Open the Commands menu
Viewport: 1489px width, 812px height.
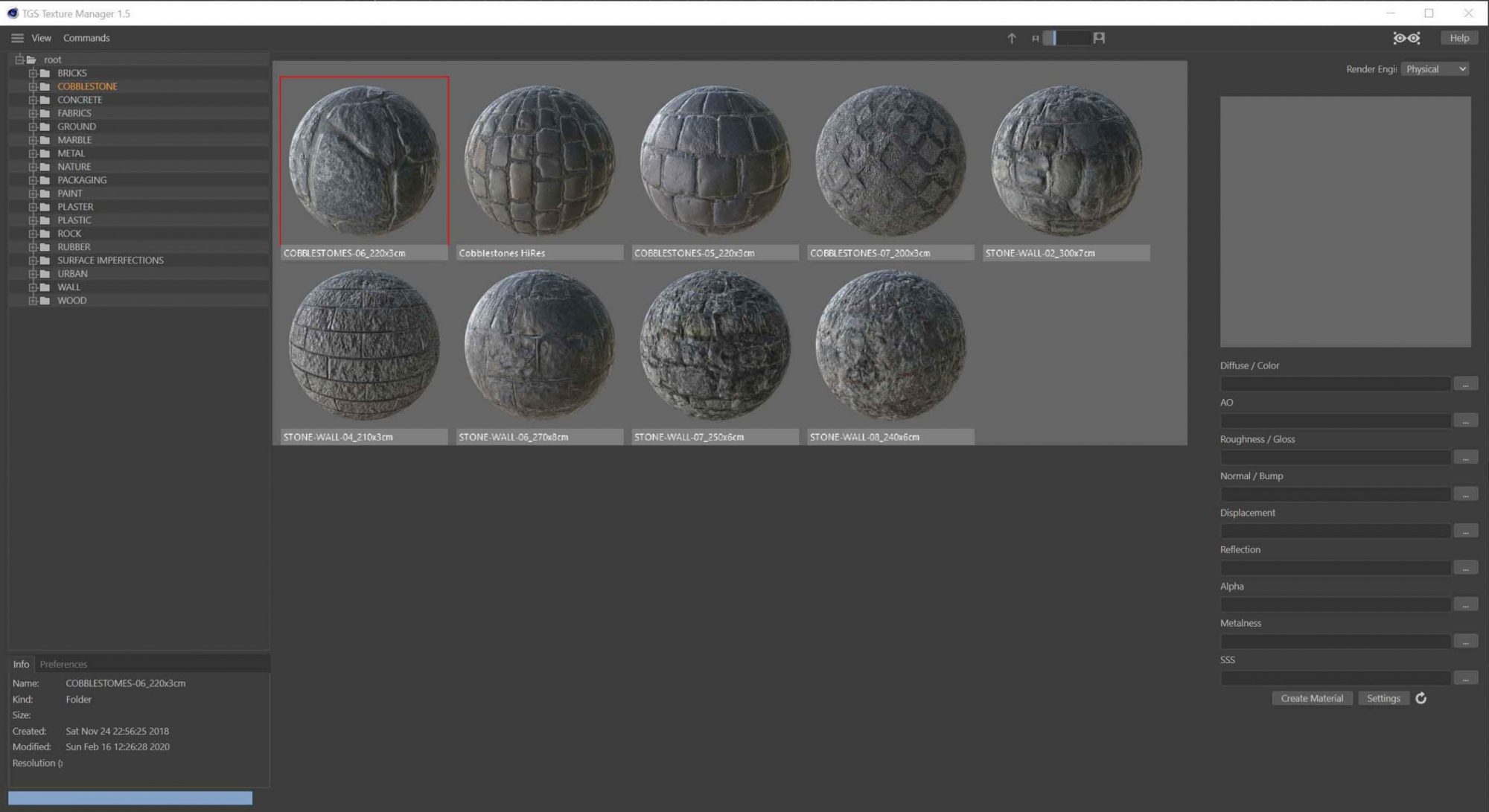(86, 37)
